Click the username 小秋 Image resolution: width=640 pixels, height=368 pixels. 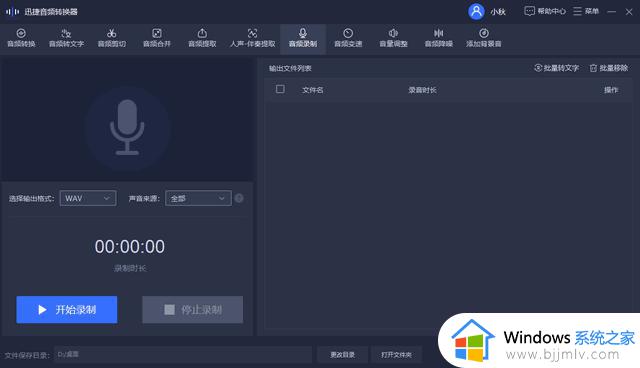(x=498, y=12)
